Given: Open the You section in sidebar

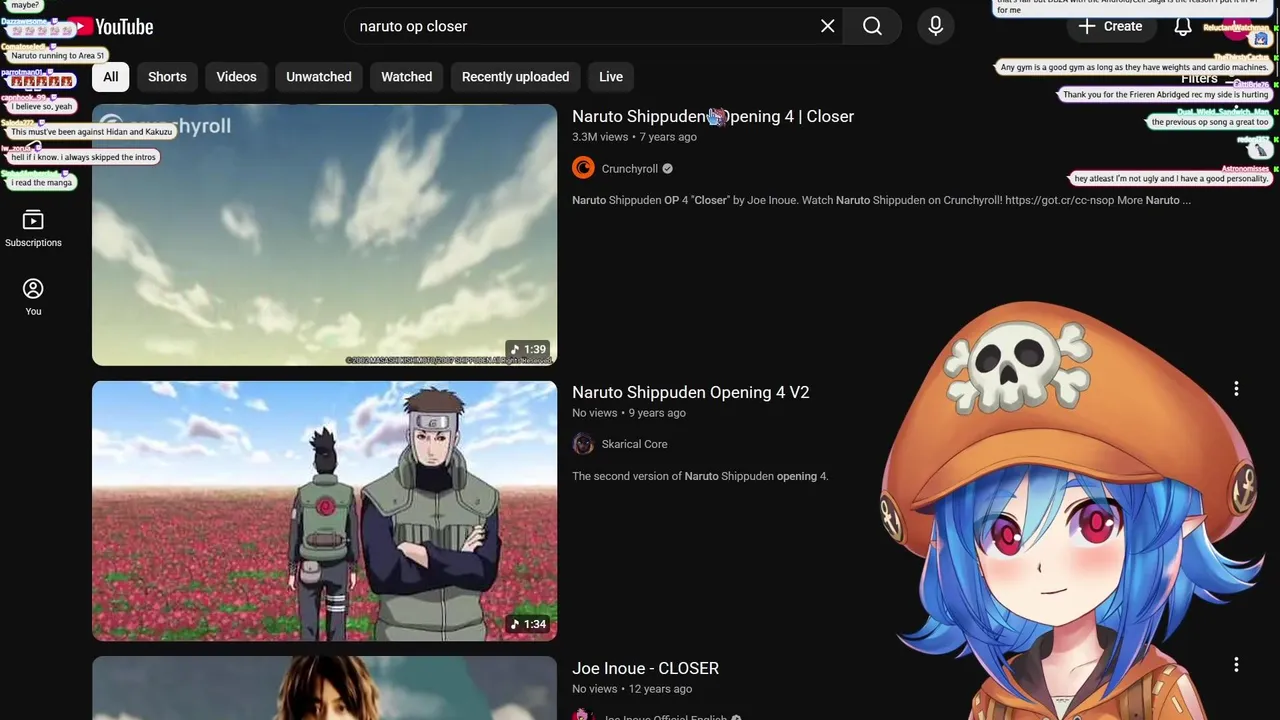Looking at the screenshot, I should [x=33, y=297].
